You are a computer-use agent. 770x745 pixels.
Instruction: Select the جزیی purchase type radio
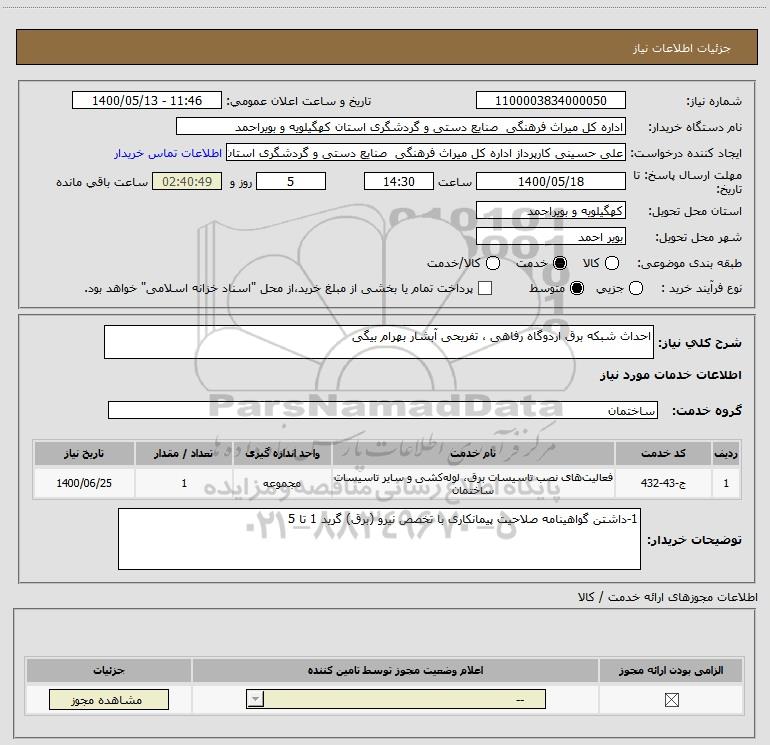coord(636,288)
